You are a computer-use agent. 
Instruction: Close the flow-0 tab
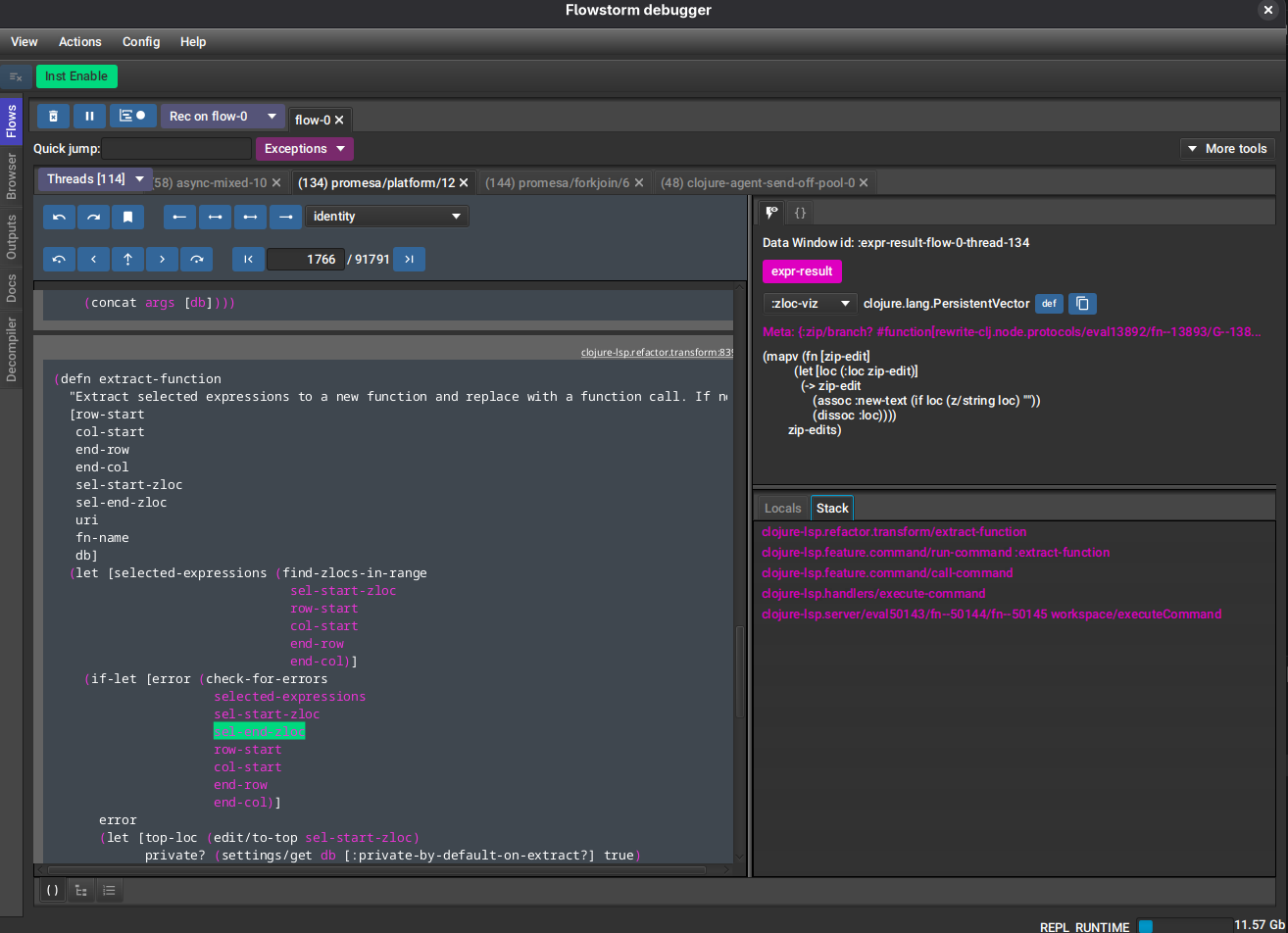tap(339, 120)
